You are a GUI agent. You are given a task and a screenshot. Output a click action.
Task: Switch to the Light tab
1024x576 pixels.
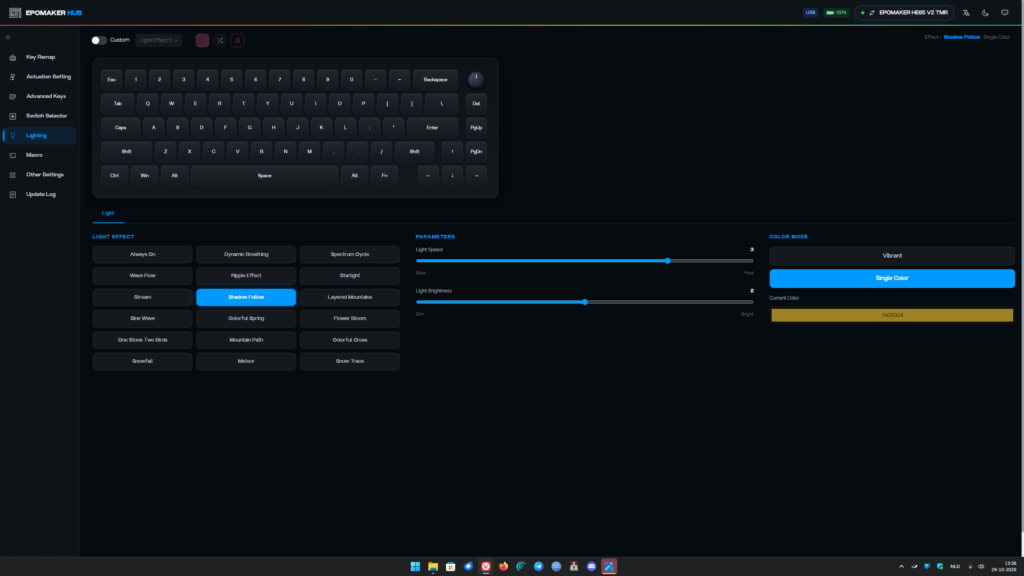(x=108, y=213)
